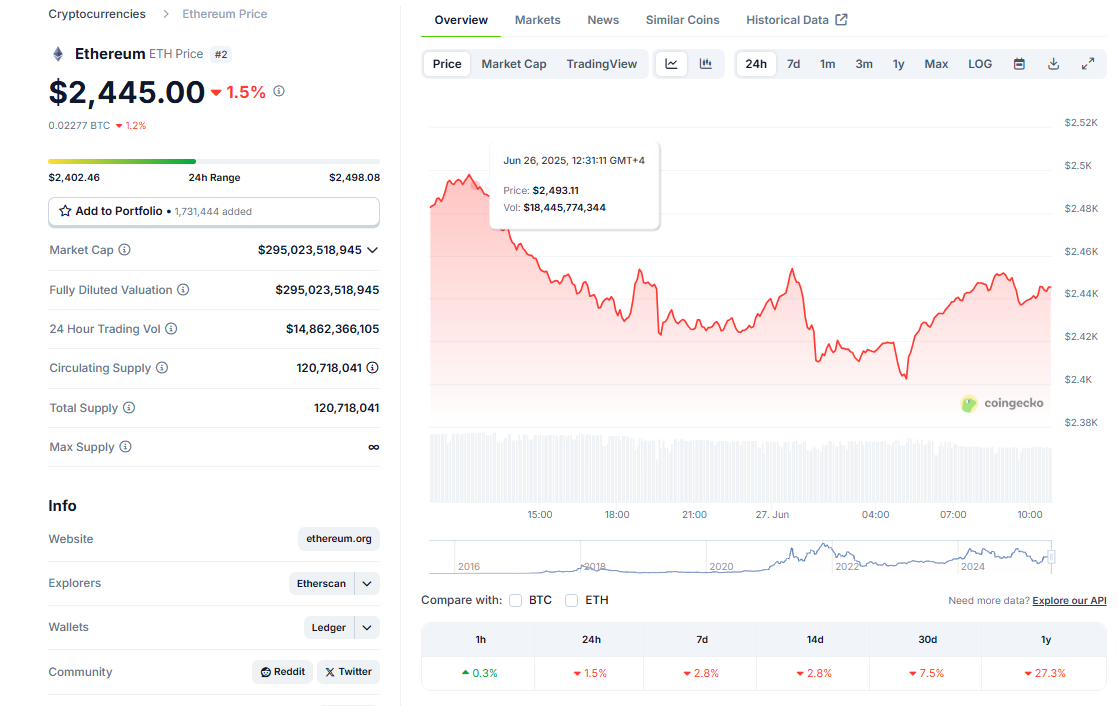The width and height of the screenshot is (1118, 706).
Task: Switch chart to Price mode
Action: [x=447, y=64]
